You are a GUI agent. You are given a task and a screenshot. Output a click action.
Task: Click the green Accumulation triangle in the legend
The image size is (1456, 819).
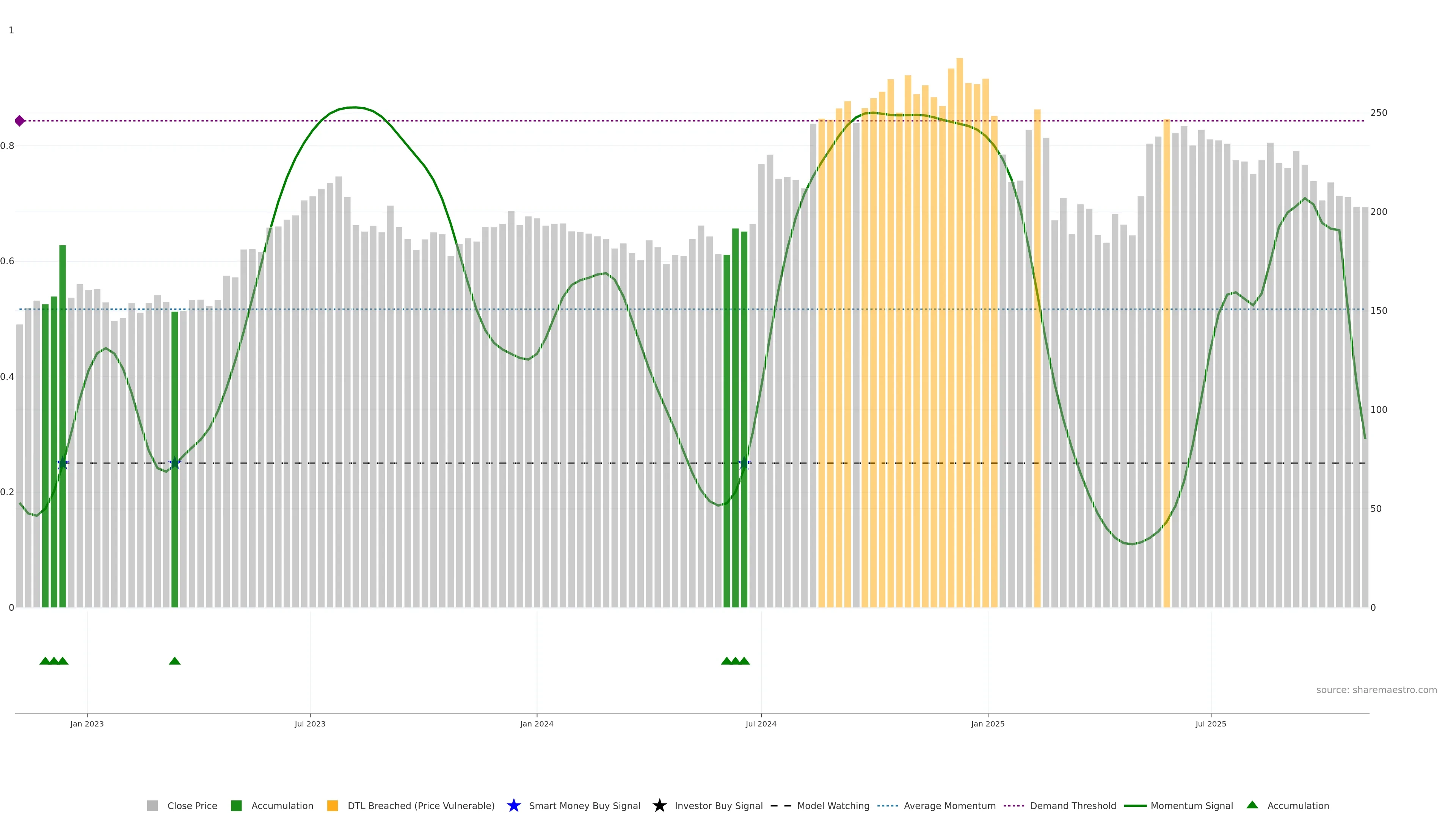pos(1252,805)
